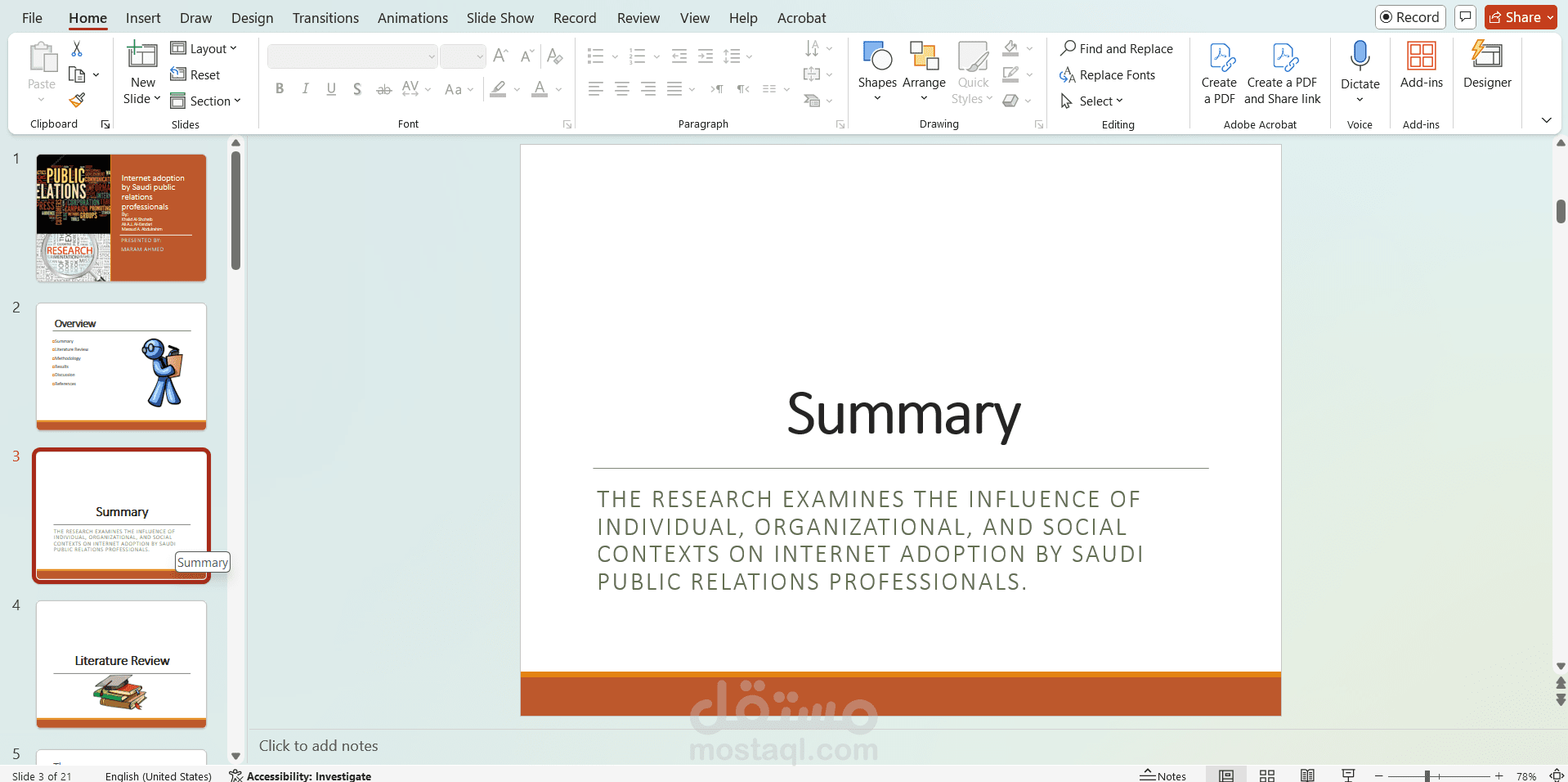Expand the Quick Styles gallery

coord(973,74)
